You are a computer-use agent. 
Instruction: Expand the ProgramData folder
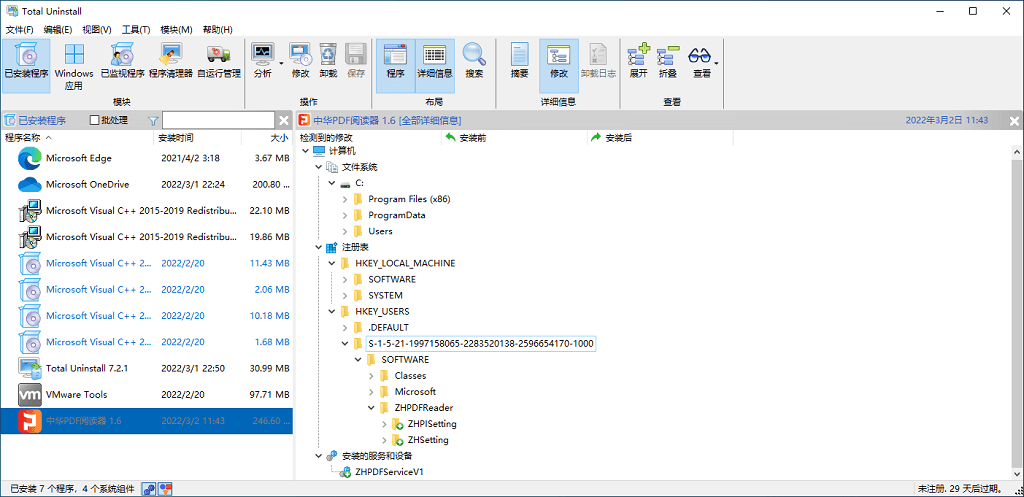point(344,215)
